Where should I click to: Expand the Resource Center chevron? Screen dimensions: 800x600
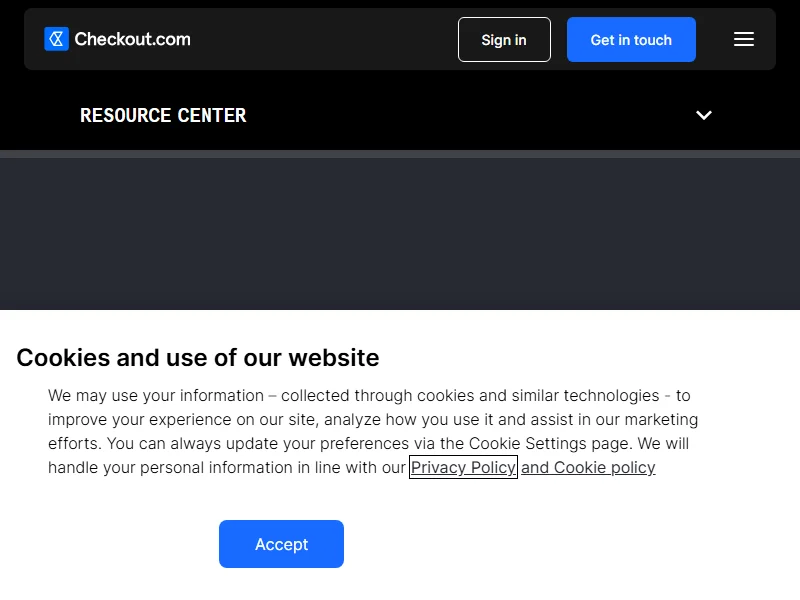[704, 115]
